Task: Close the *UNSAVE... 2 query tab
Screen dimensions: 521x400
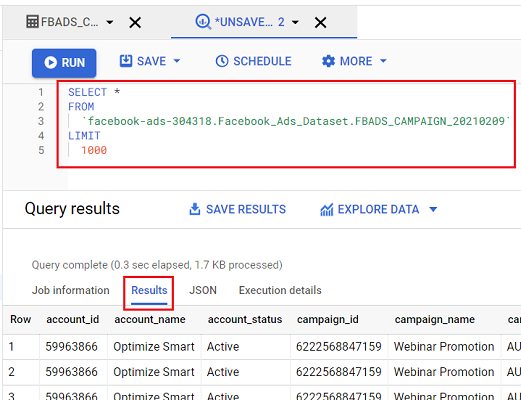Action: pos(320,23)
